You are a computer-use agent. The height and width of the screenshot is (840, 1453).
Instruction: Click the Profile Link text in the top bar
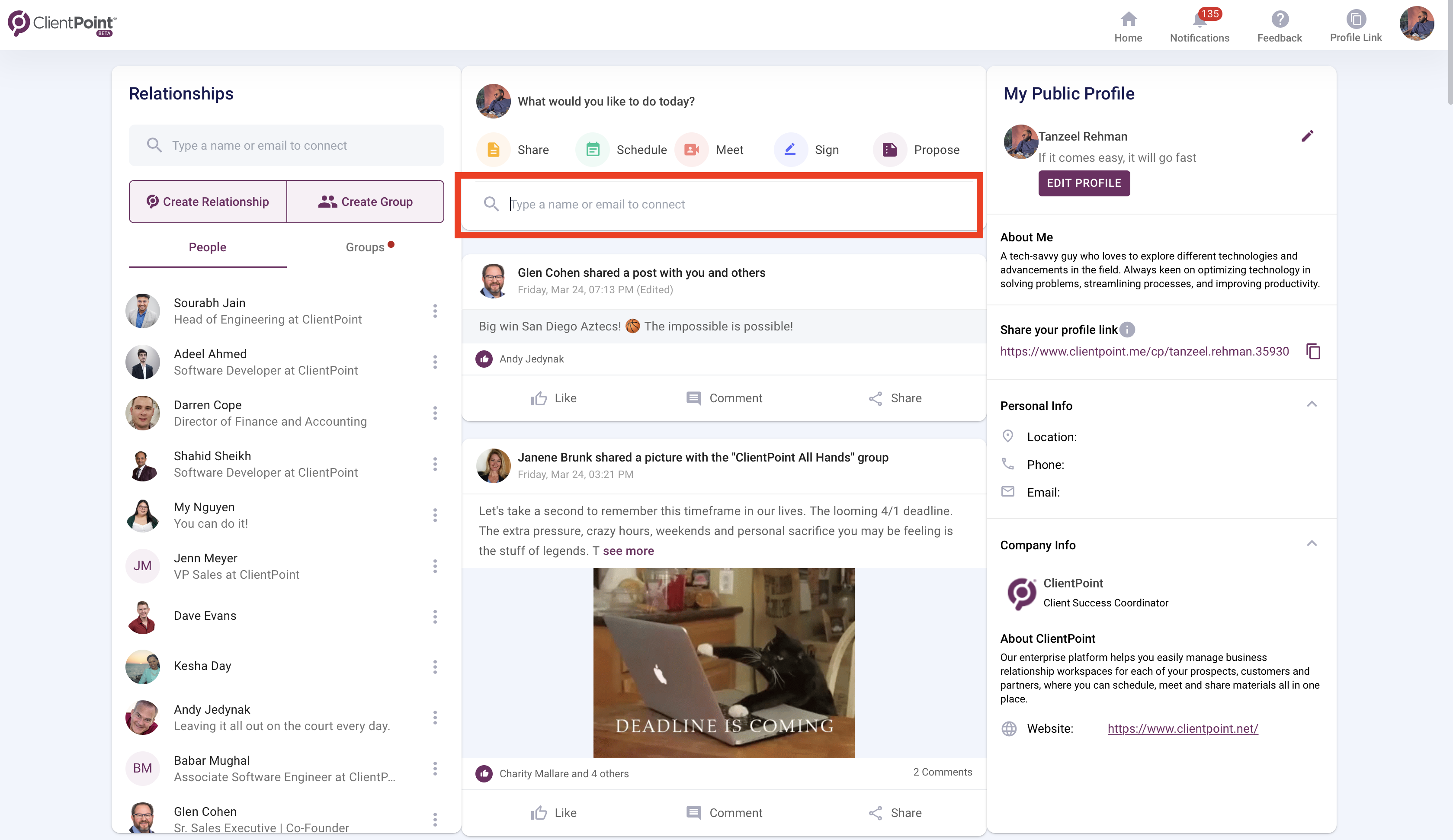click(x=1356, y=38)
